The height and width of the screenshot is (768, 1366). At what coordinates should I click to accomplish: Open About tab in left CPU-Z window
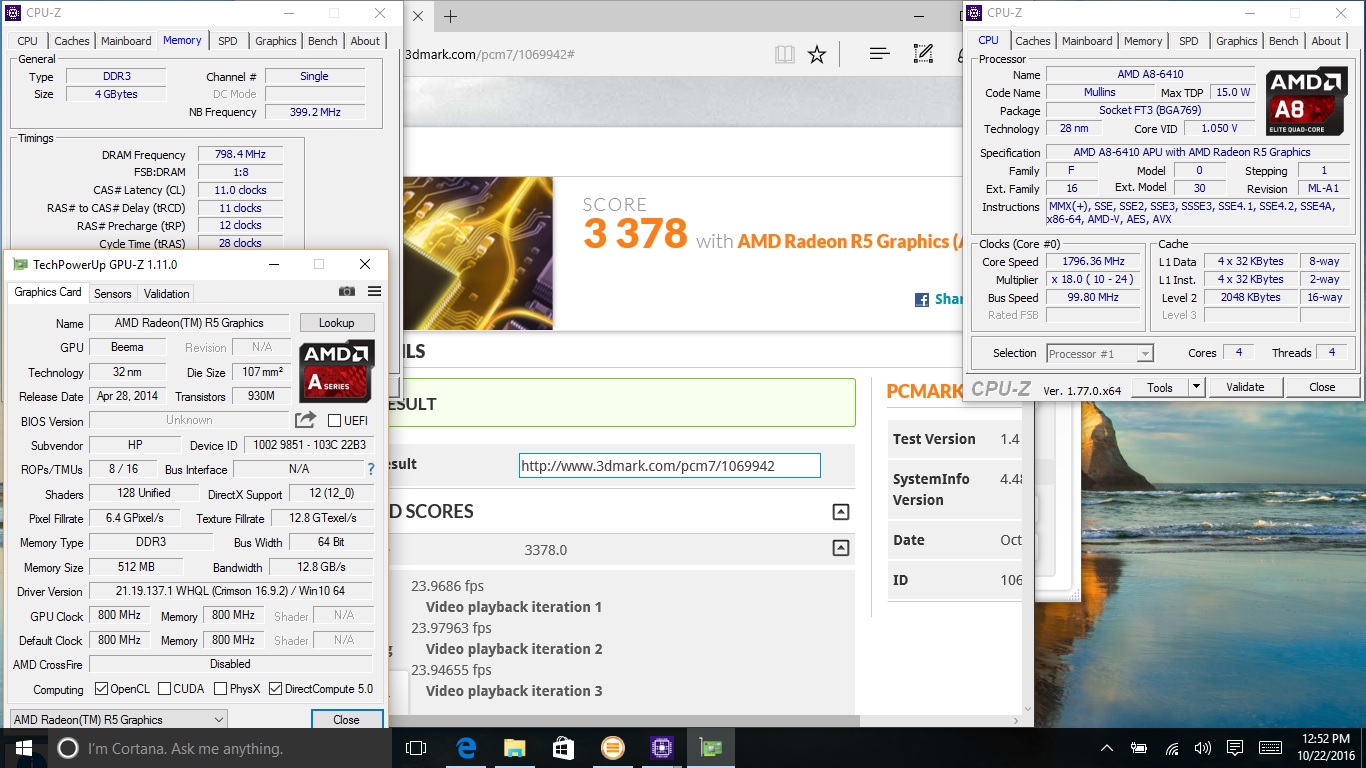[365, 41]
